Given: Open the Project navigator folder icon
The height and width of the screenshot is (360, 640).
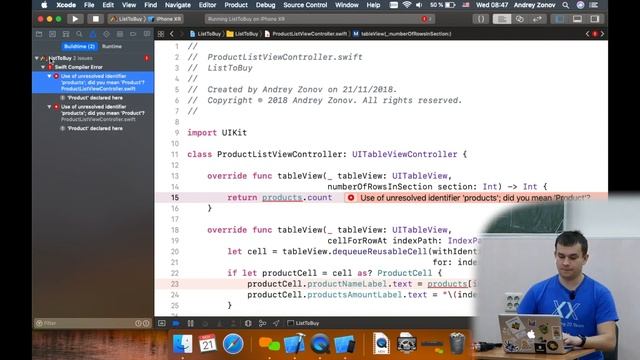Looking at the screenshot, I should 39,34.
